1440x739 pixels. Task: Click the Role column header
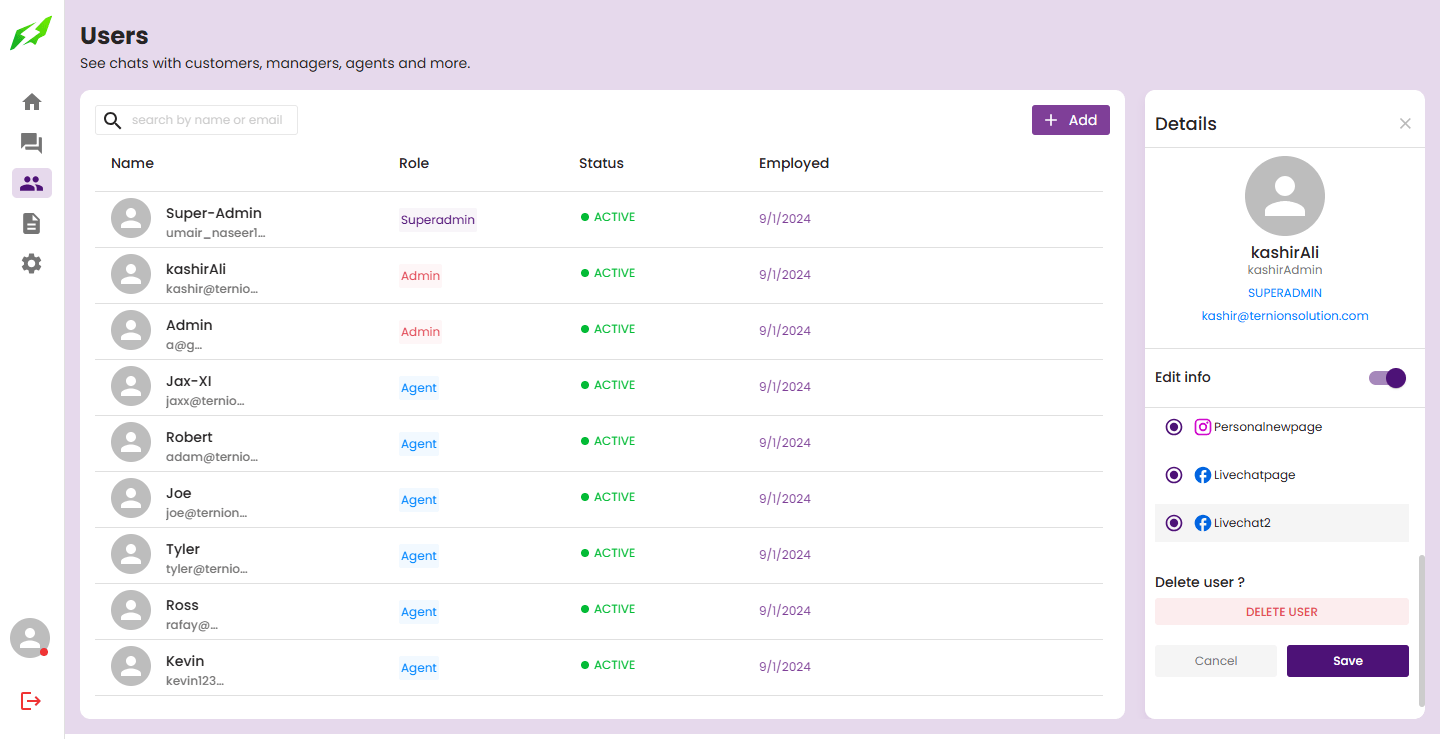[414, 163]
